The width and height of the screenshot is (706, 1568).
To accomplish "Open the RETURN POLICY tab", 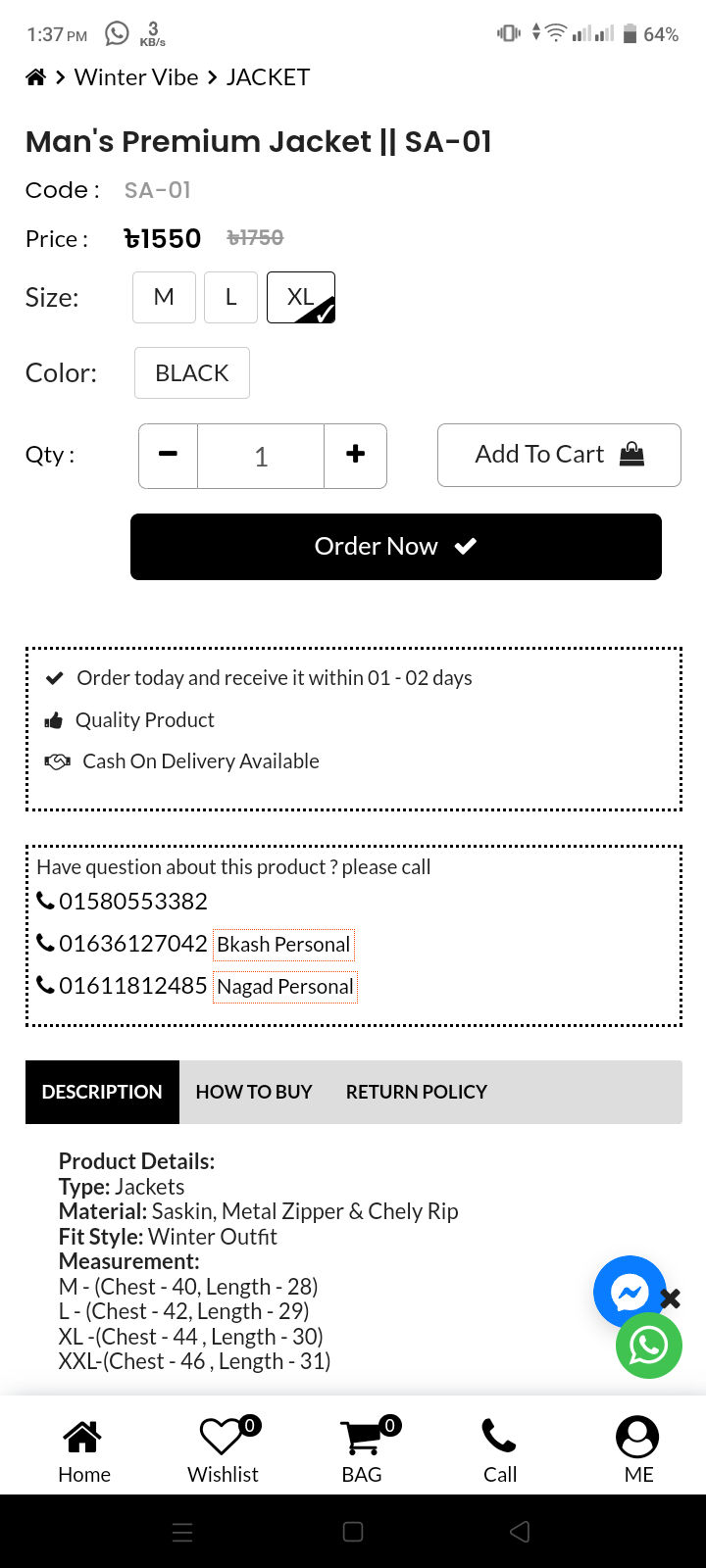I will coord(416,1092).
